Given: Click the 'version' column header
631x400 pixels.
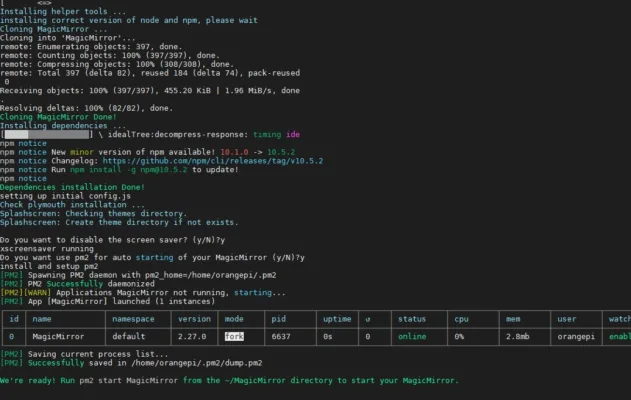Looking at the screenshot, I should tap(194, 319).
